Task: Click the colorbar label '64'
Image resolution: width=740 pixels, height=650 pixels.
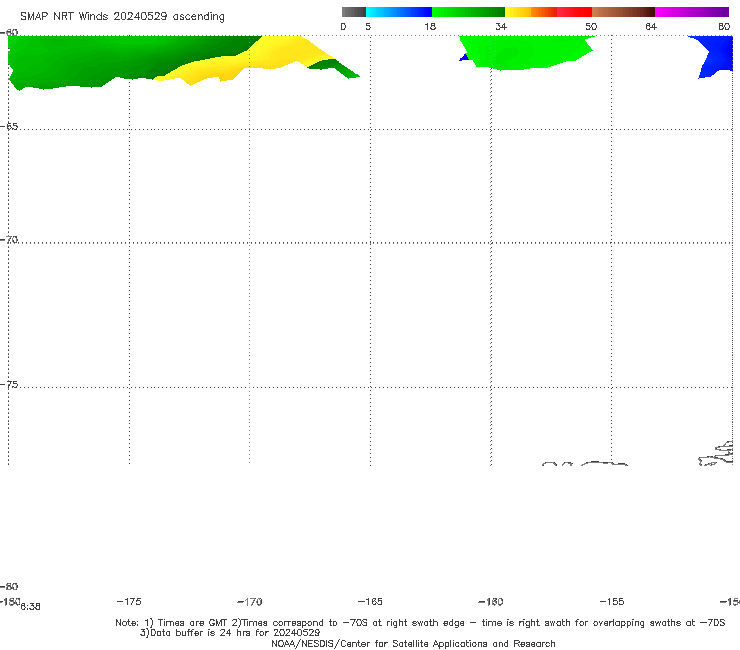Action: pos(651,27)
